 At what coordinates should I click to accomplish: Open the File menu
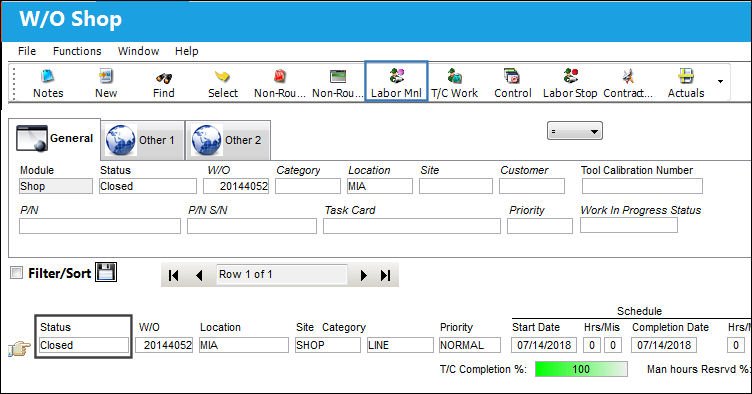point(27,51)
